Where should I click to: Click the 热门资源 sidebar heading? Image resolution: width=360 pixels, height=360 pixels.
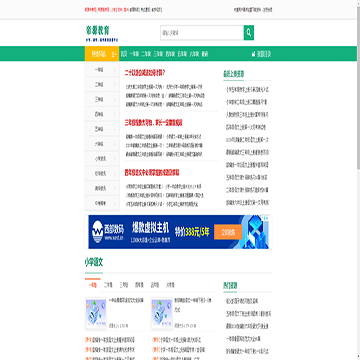tap(230, 286)
